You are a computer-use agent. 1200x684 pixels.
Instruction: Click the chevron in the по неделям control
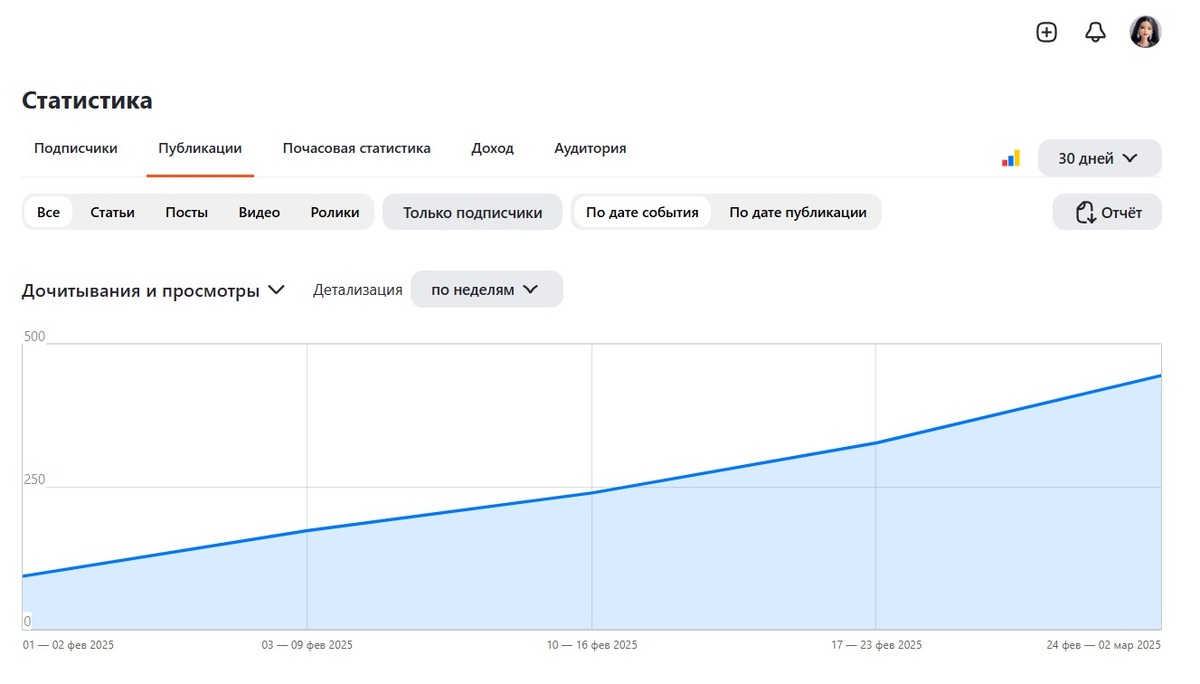coord(530,289)
